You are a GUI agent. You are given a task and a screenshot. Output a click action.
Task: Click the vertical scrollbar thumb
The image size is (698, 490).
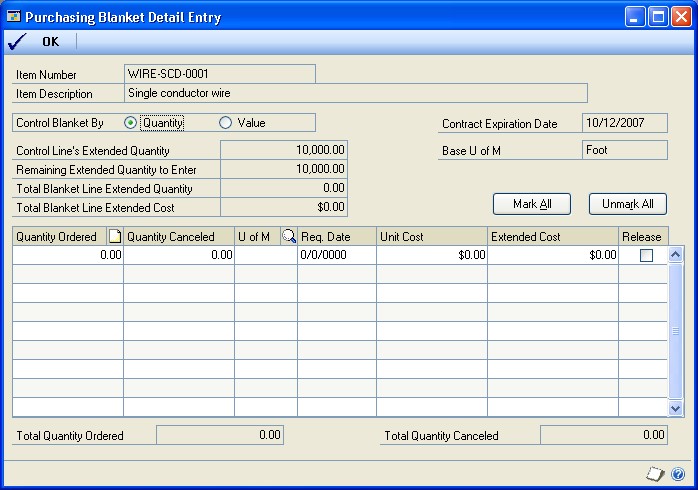675,331
